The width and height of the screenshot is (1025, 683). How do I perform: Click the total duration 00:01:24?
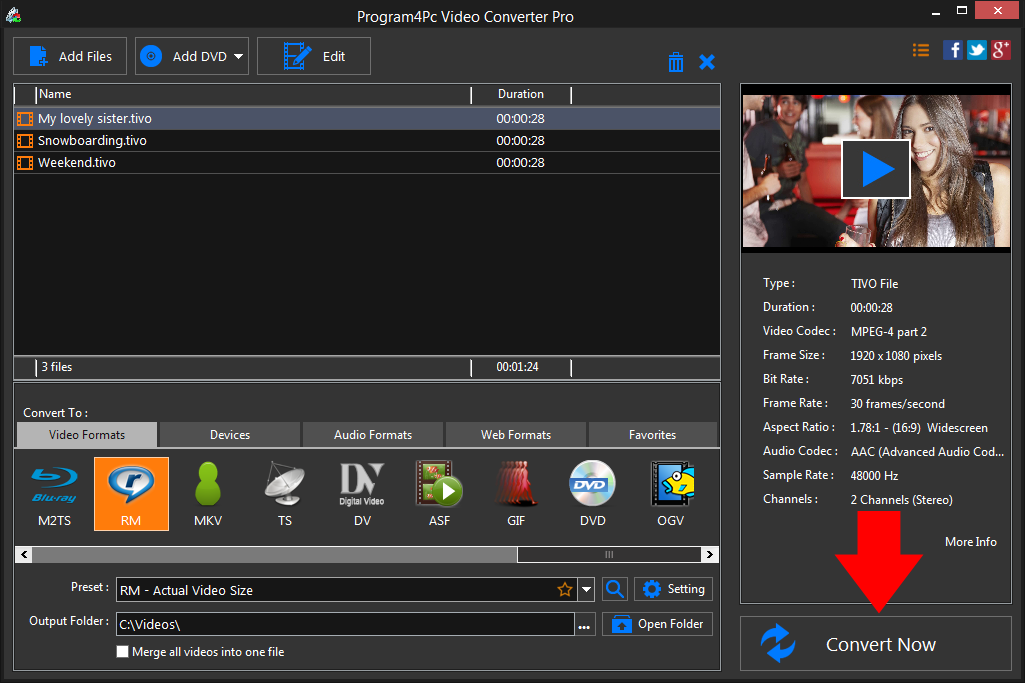coord(517,367)
